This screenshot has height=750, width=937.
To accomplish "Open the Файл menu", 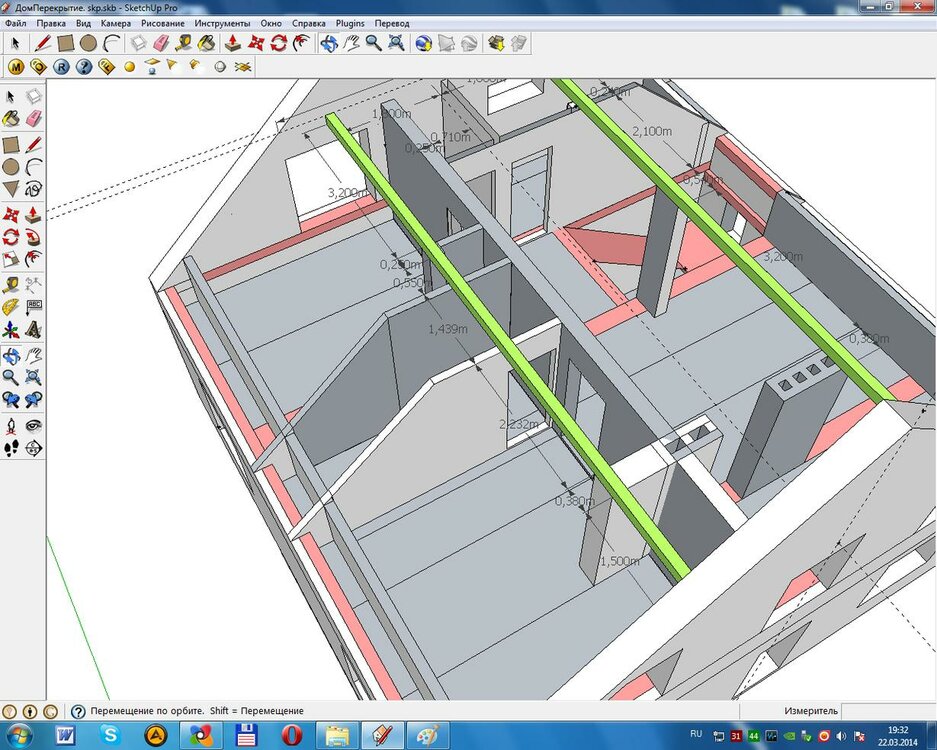I will tap(16, 22).
